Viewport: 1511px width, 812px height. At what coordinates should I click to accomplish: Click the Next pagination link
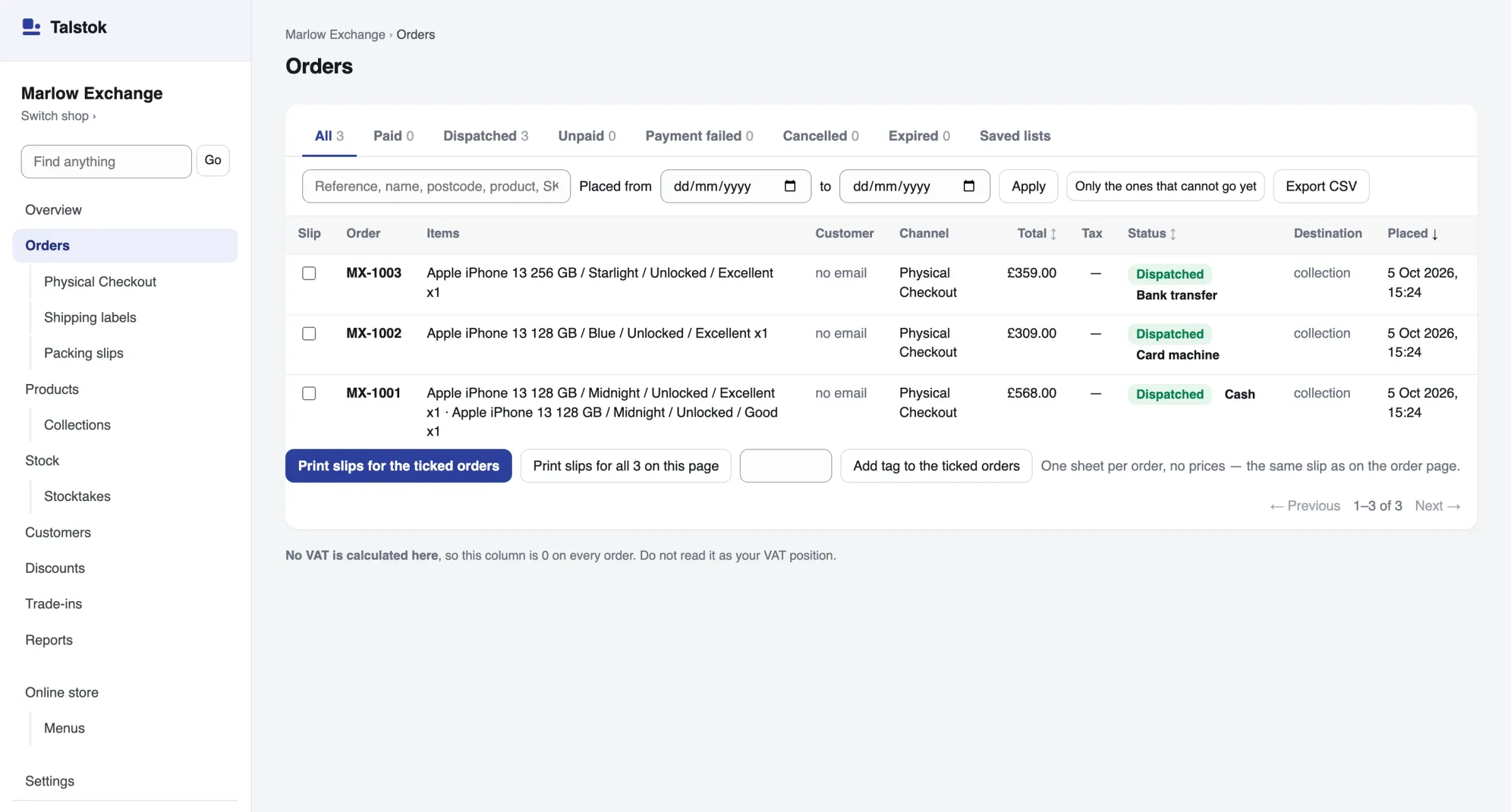[x=1437, y=506]
